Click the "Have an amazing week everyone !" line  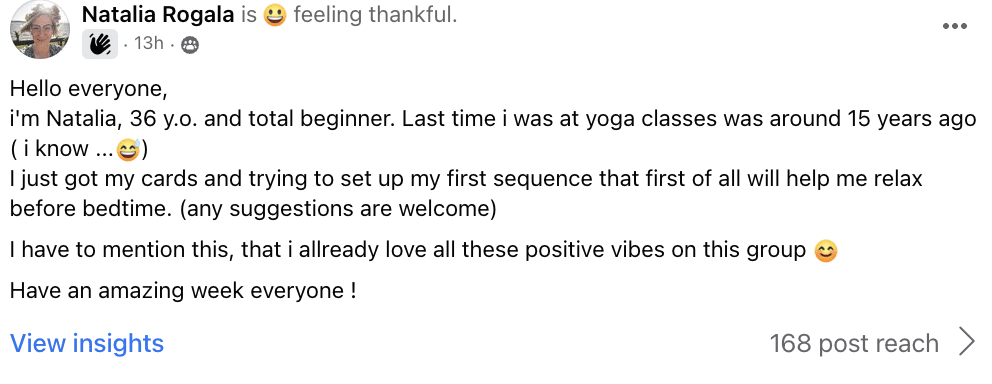click(x=183, y=292)
